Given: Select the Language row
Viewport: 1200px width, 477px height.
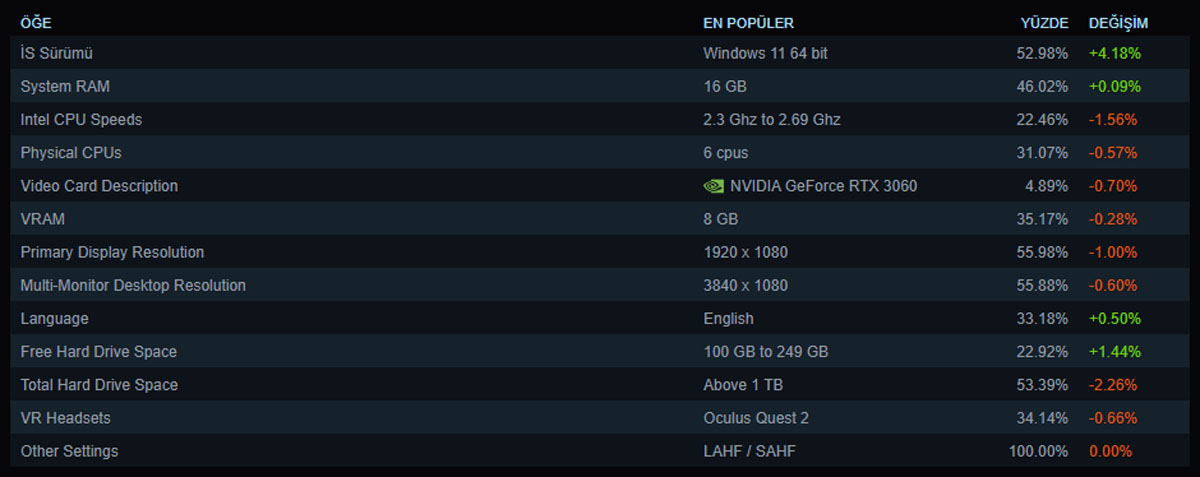Looking at the screenshot, I should pos(599,318).
